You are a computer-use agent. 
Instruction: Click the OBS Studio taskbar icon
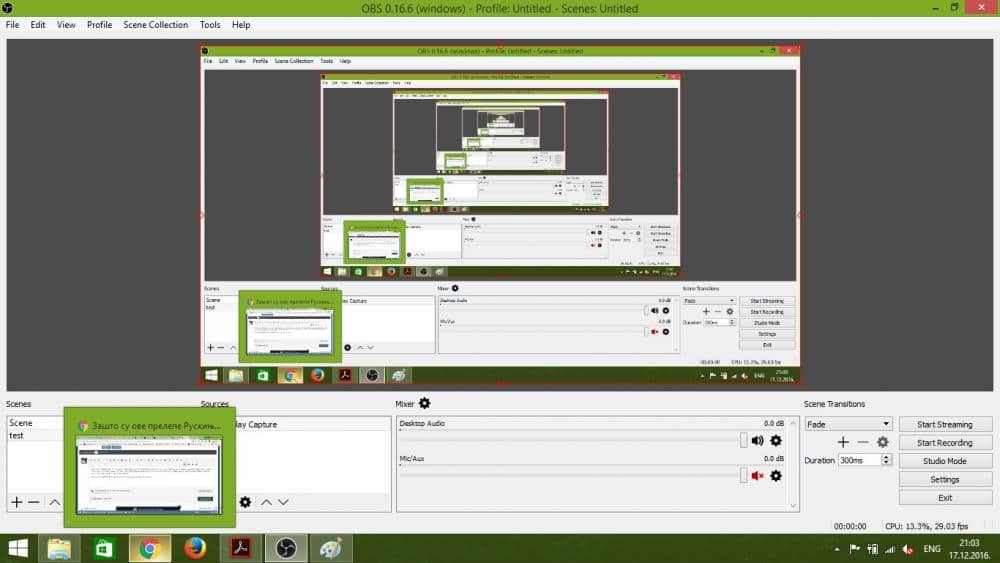coord(286,548)
